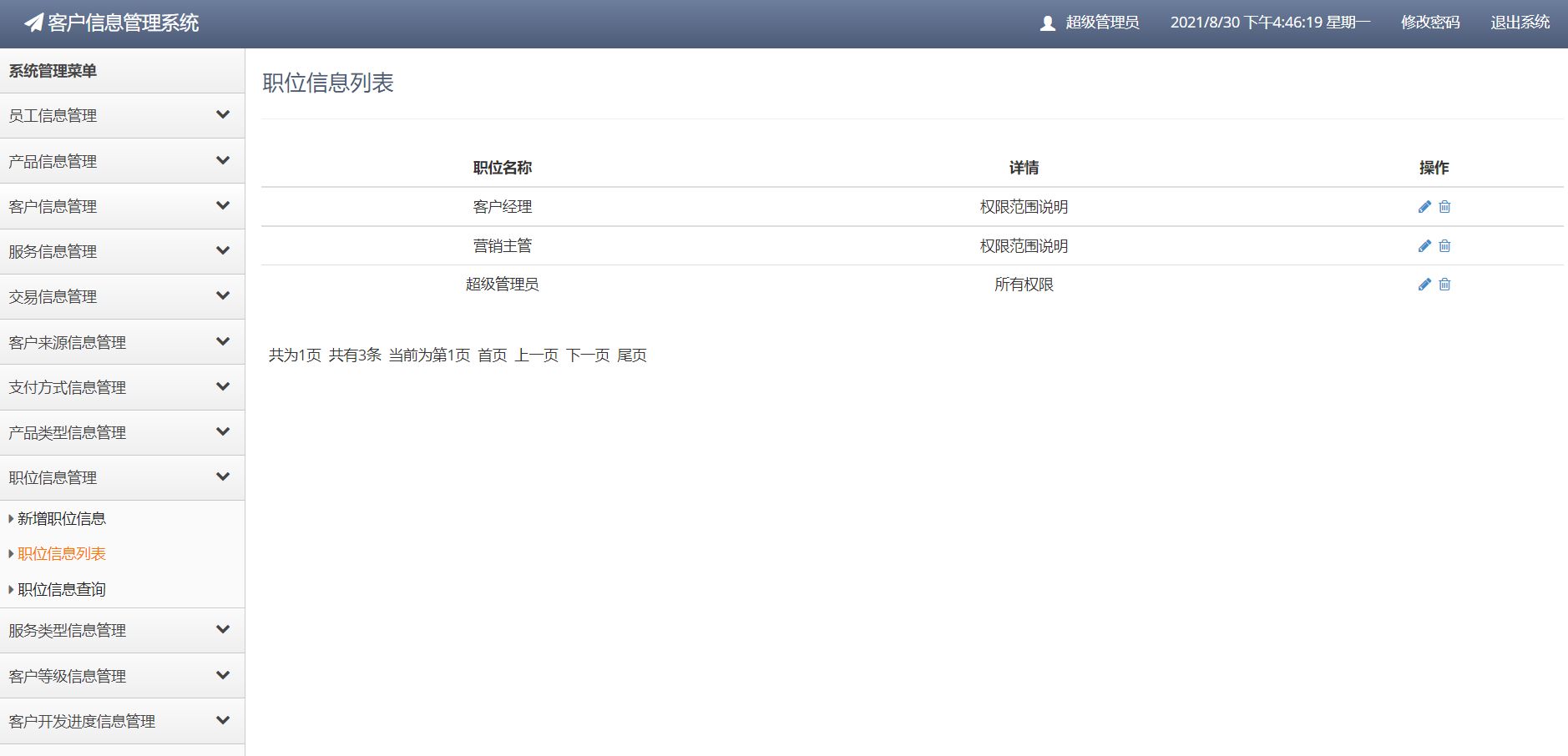Image resolution: width=1568 pixels, height=756 pixels.
Task: Expand the 员工信息管理 chevron
Action: point(223,114)
